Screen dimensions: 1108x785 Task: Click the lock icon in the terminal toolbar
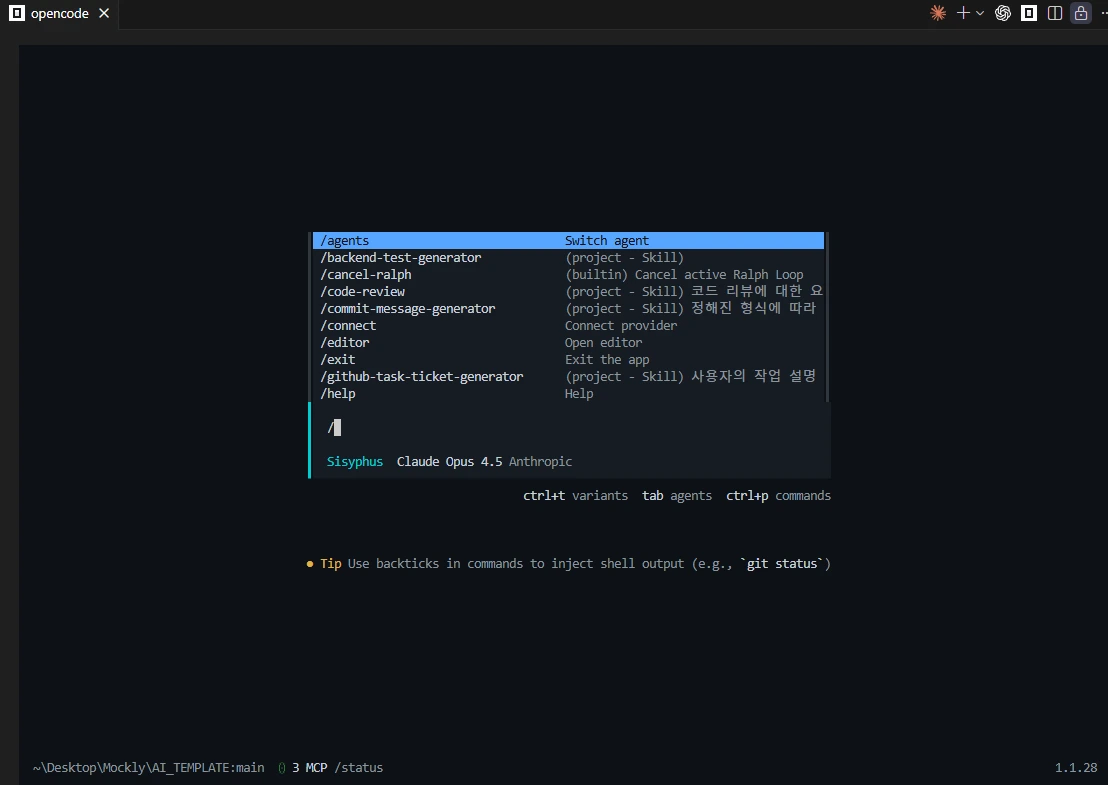pyautogui.click(x=1080, y=13)
